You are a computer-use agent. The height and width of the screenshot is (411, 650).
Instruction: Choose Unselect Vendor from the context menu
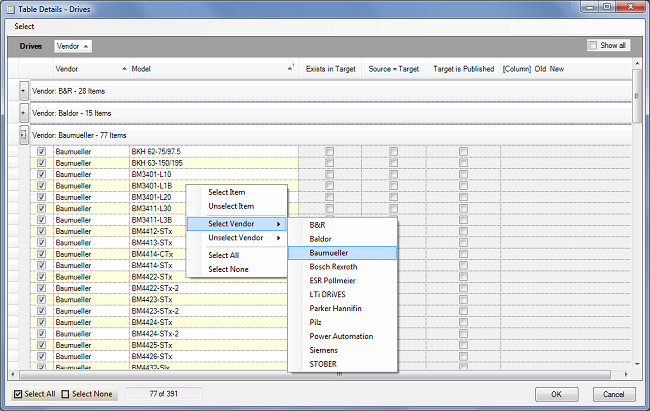click(235, 238)
